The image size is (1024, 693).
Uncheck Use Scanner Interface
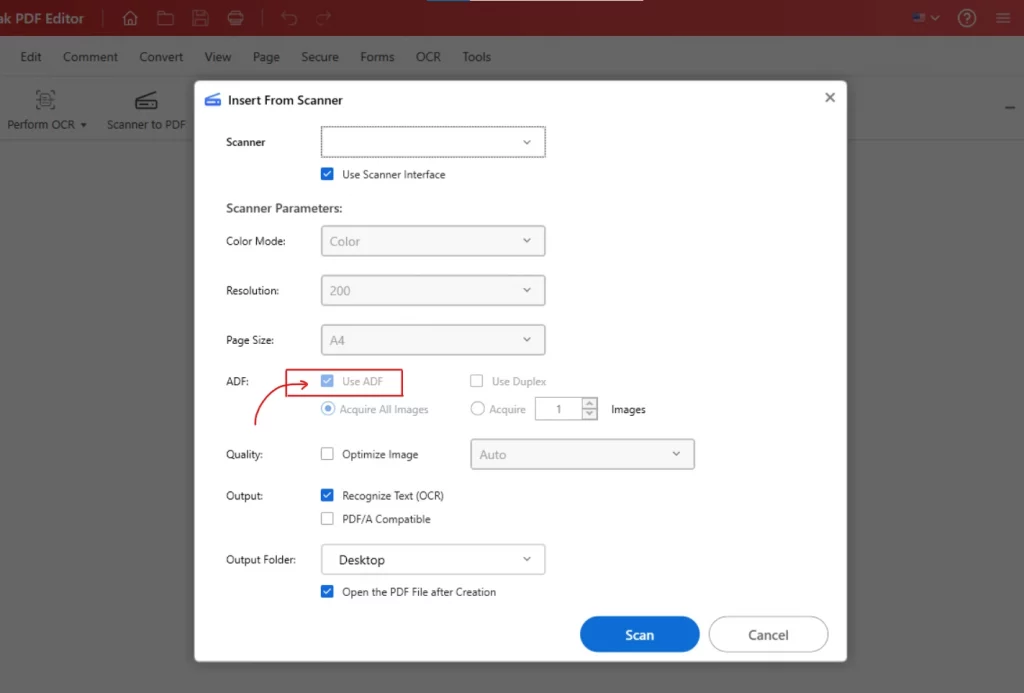tap(327, 174)
